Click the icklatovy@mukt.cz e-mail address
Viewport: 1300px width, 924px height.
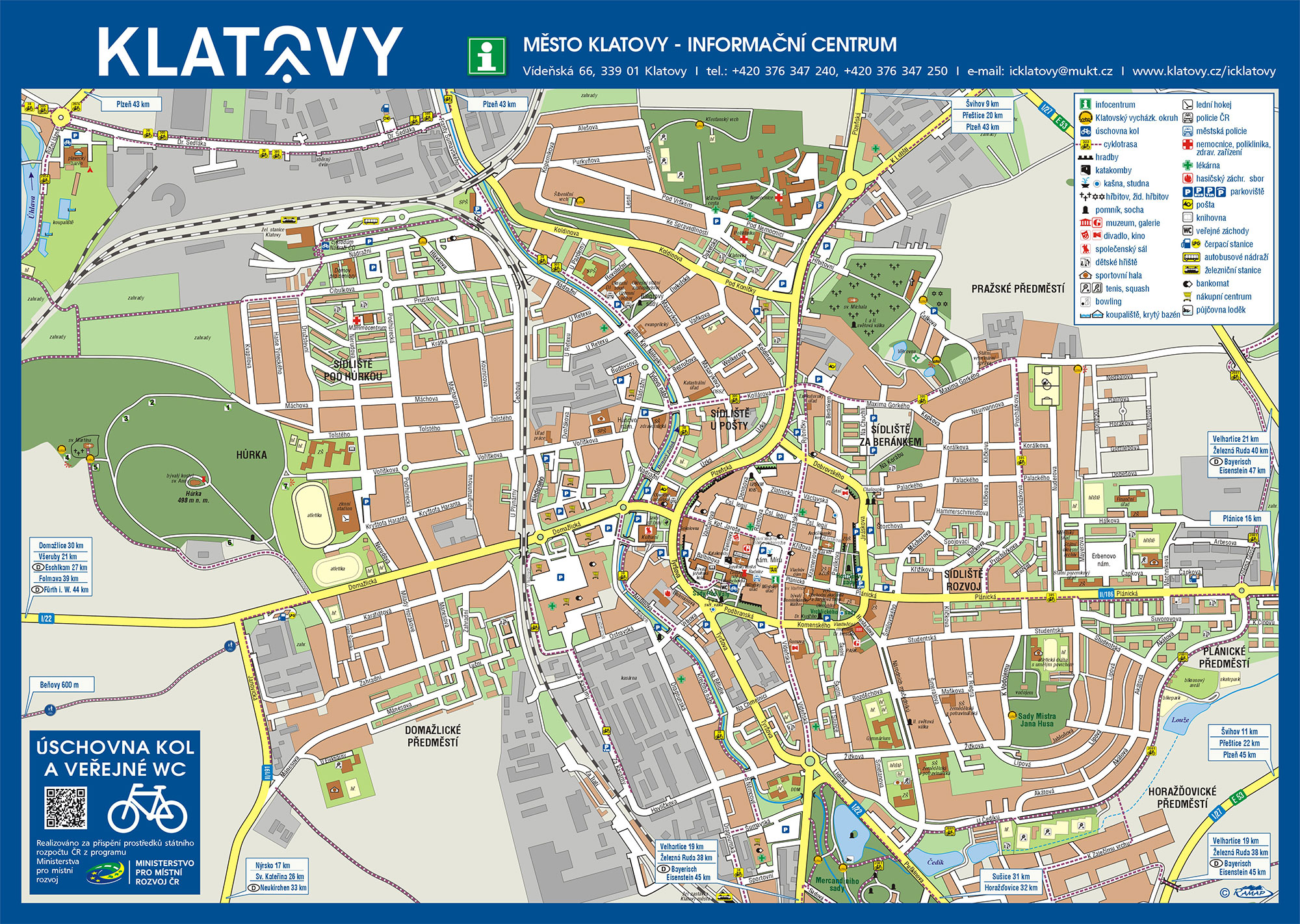tap(1061, 71)
